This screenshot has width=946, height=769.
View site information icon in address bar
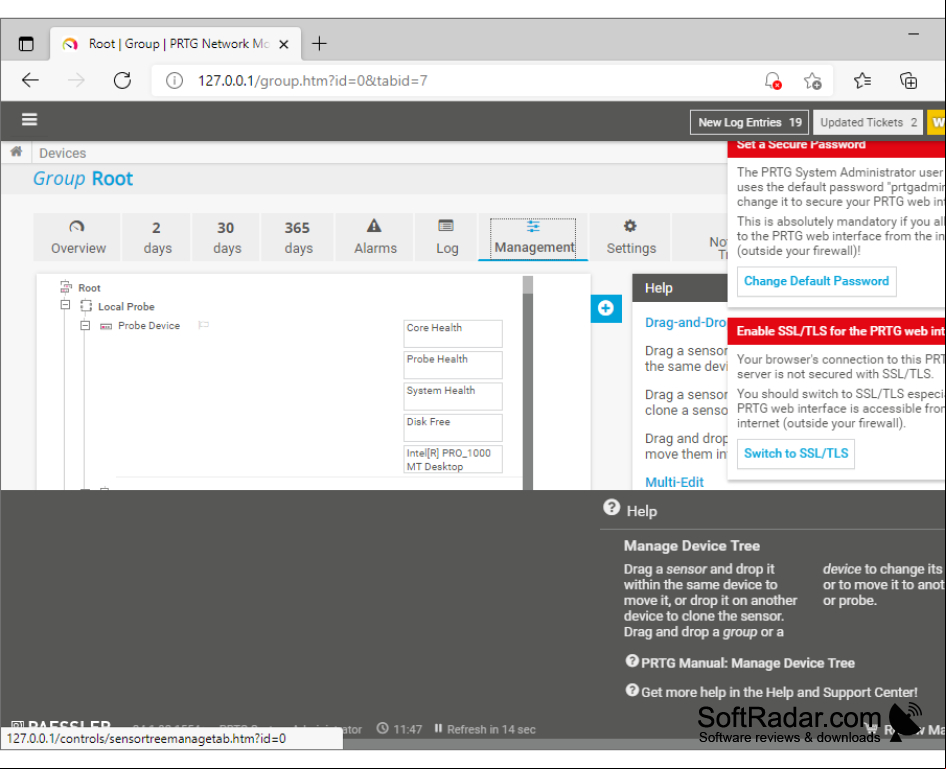(x=174, y=80)
